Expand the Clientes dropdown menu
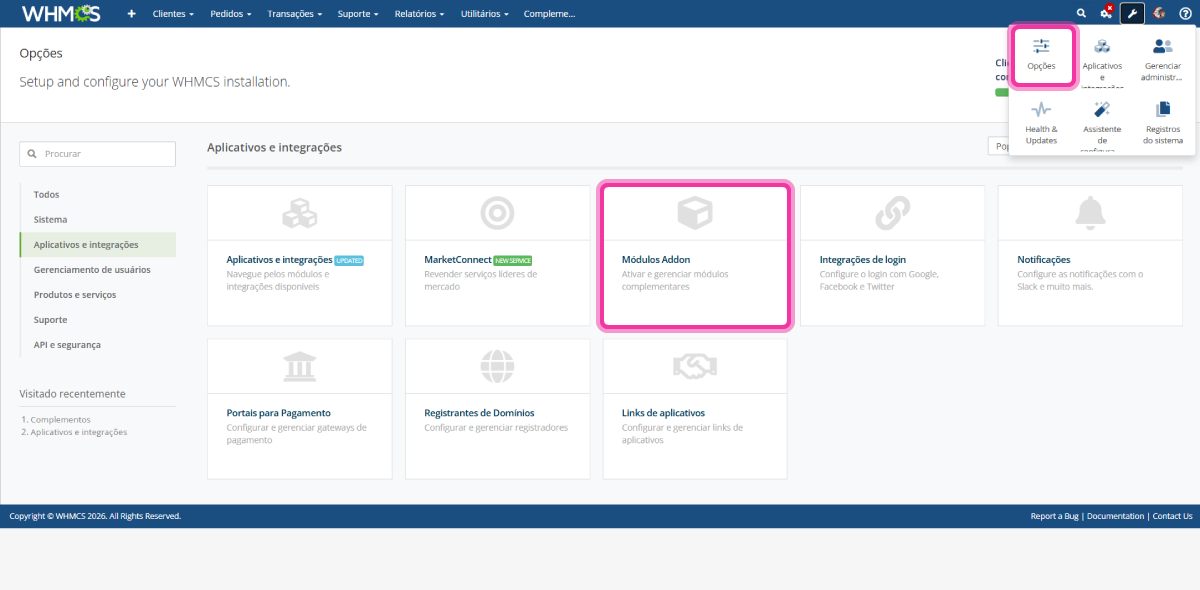Screen dimensions: 1200x590 (x=173, y=14)
